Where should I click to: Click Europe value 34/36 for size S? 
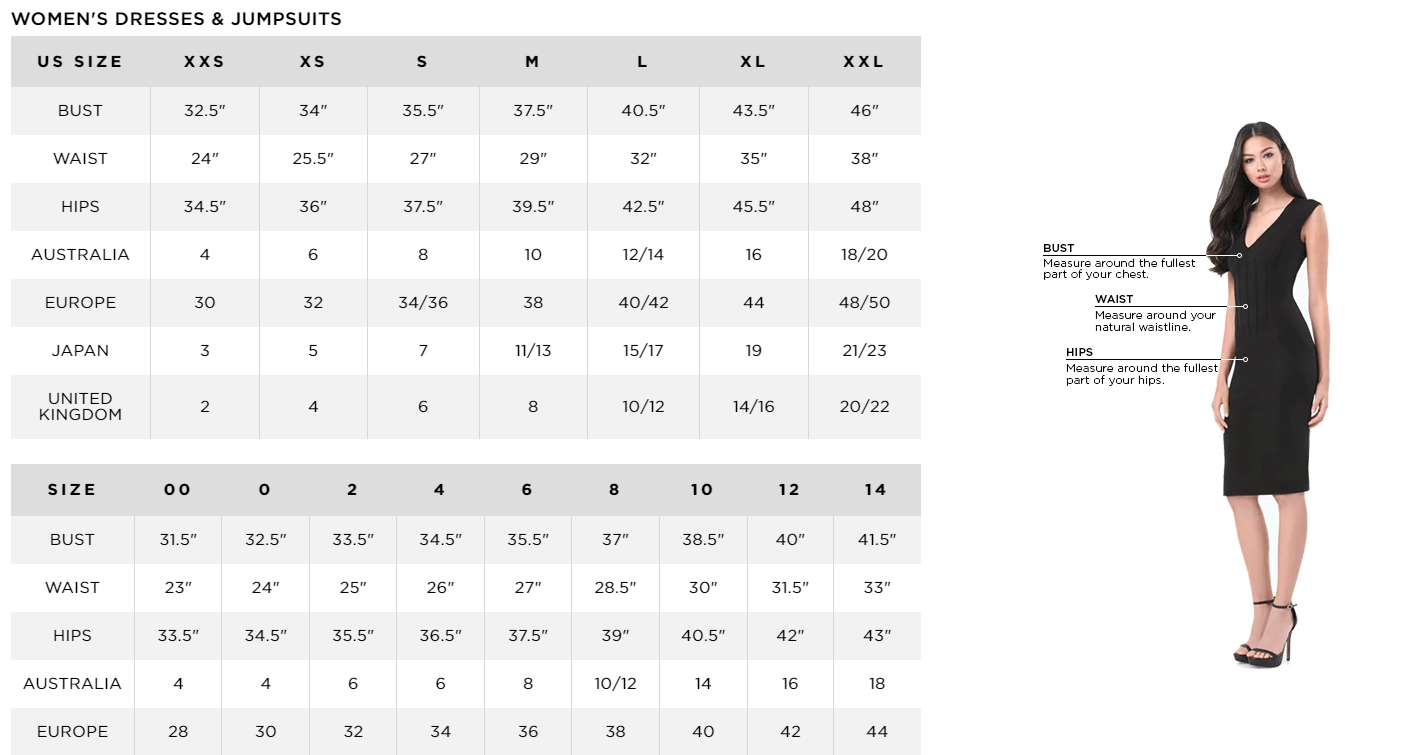click(423, 303)
